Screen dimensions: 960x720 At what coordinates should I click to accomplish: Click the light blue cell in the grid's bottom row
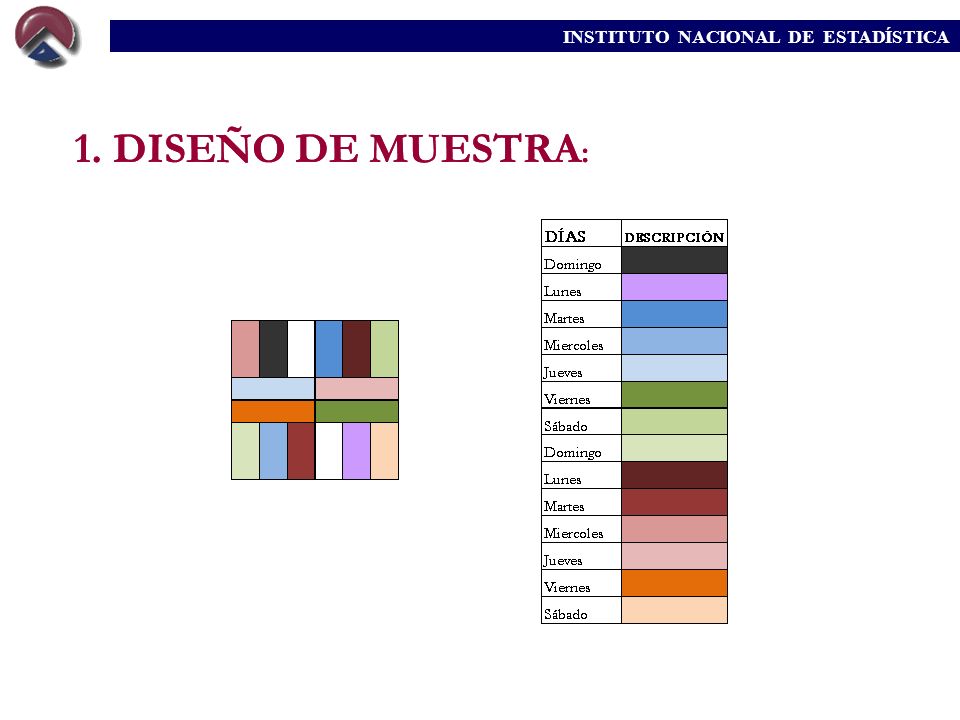point(273,451)
